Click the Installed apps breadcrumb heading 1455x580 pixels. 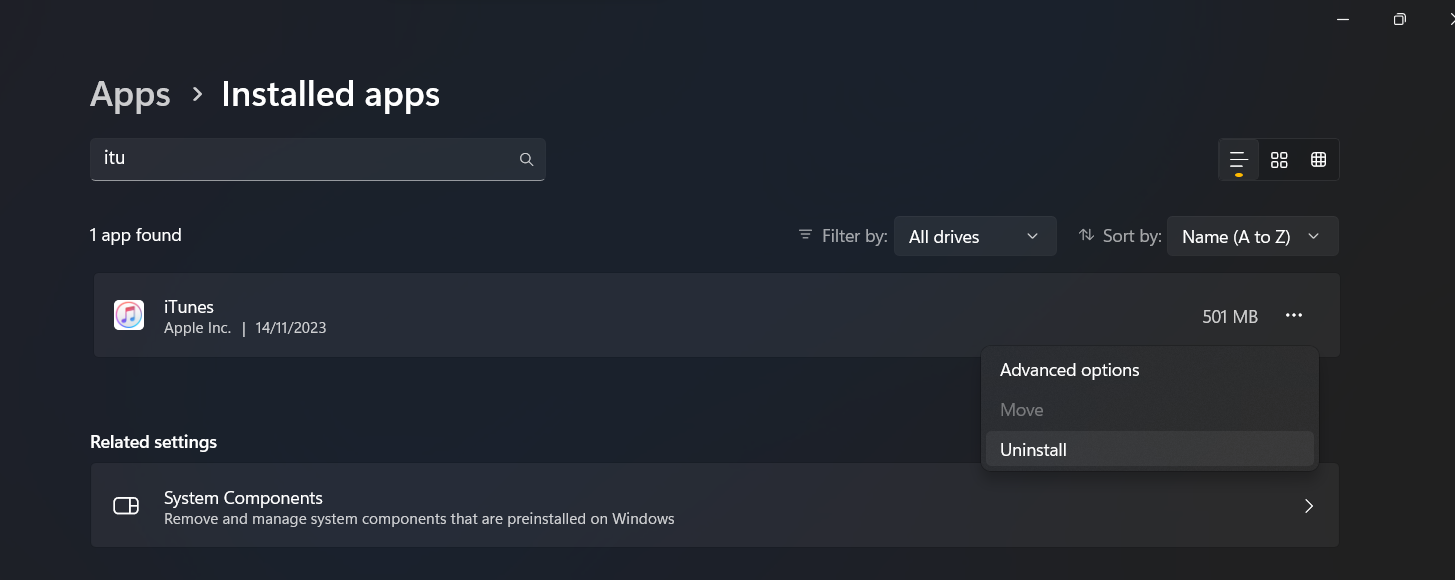(330, 95)
